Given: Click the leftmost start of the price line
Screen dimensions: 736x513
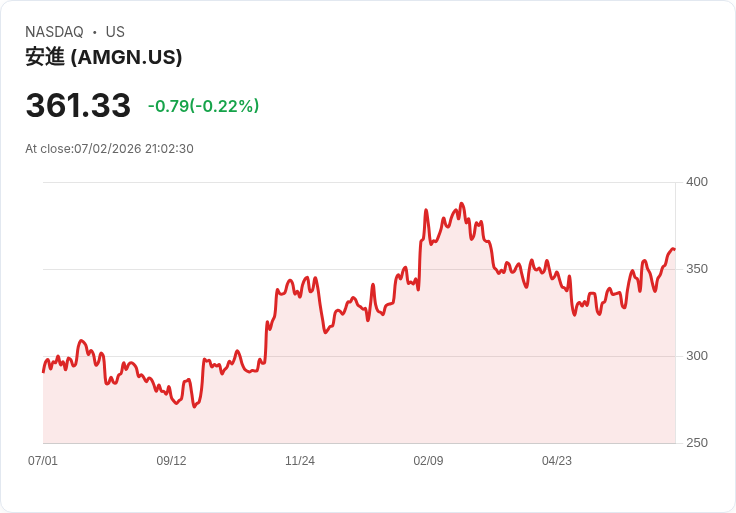Looking at the screenshot, I should click(43, 372).
